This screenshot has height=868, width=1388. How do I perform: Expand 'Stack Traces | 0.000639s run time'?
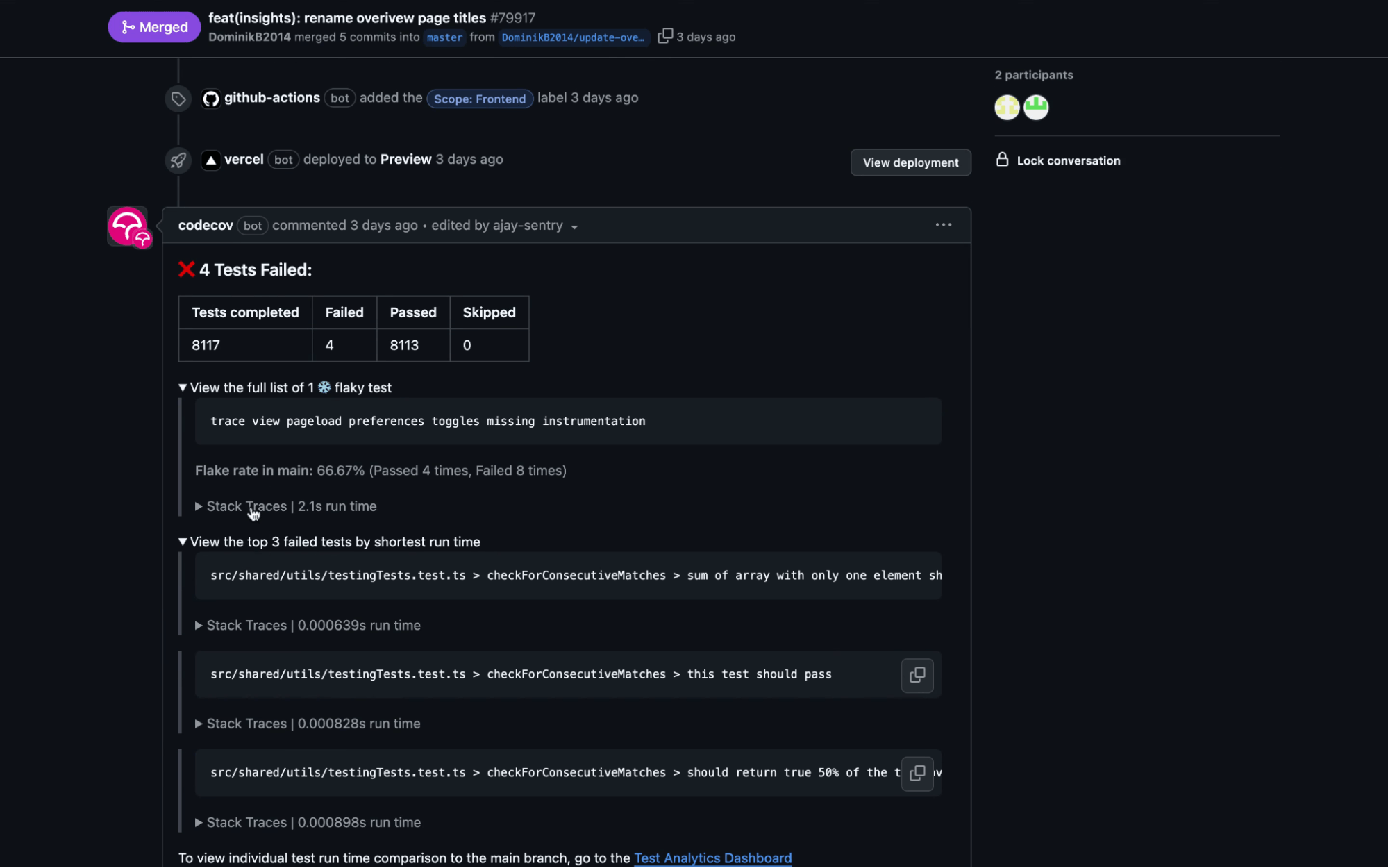[308, 625]
